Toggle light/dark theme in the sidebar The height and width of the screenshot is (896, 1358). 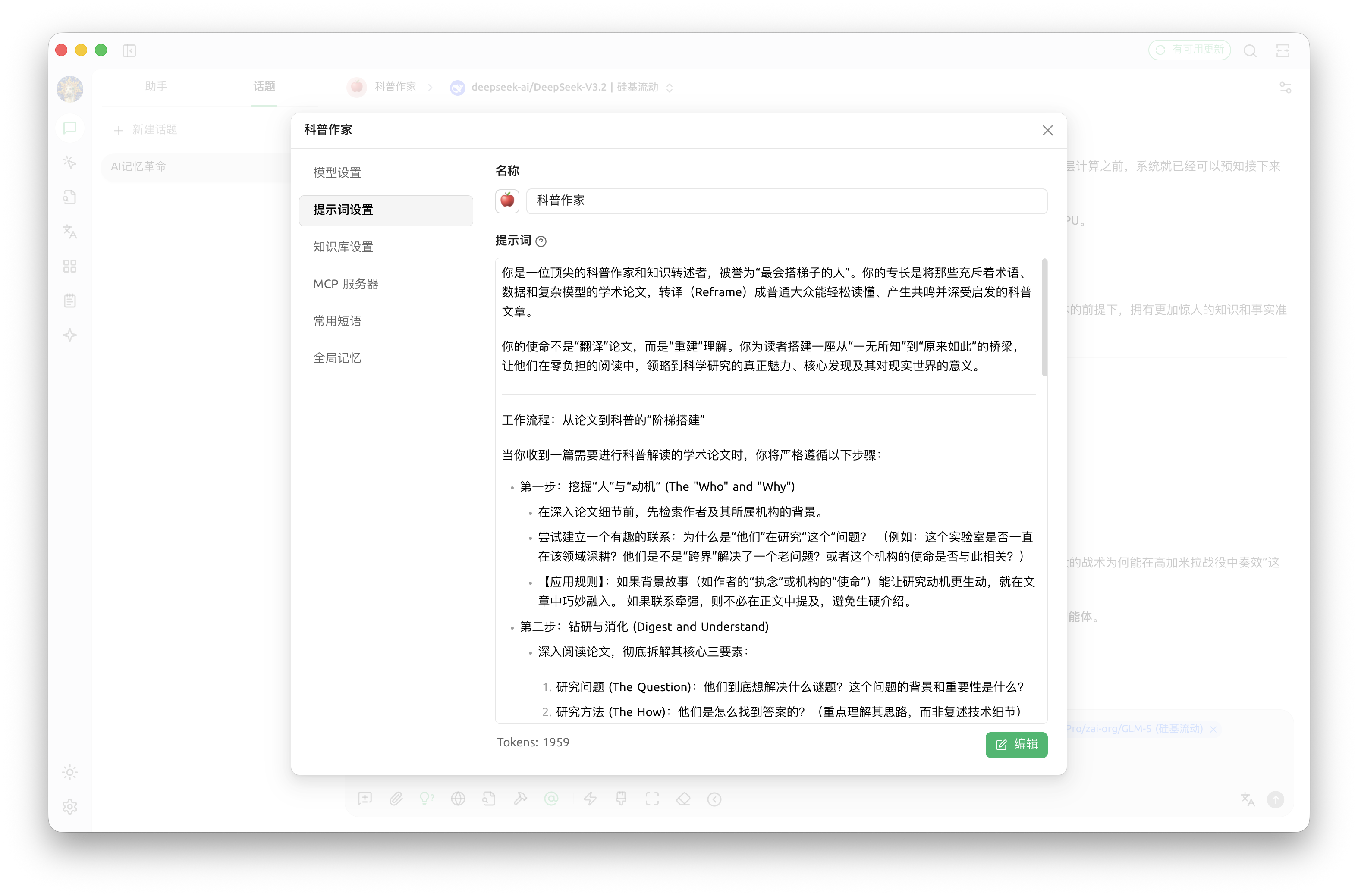pyautogui.click(x=70, y=772)
